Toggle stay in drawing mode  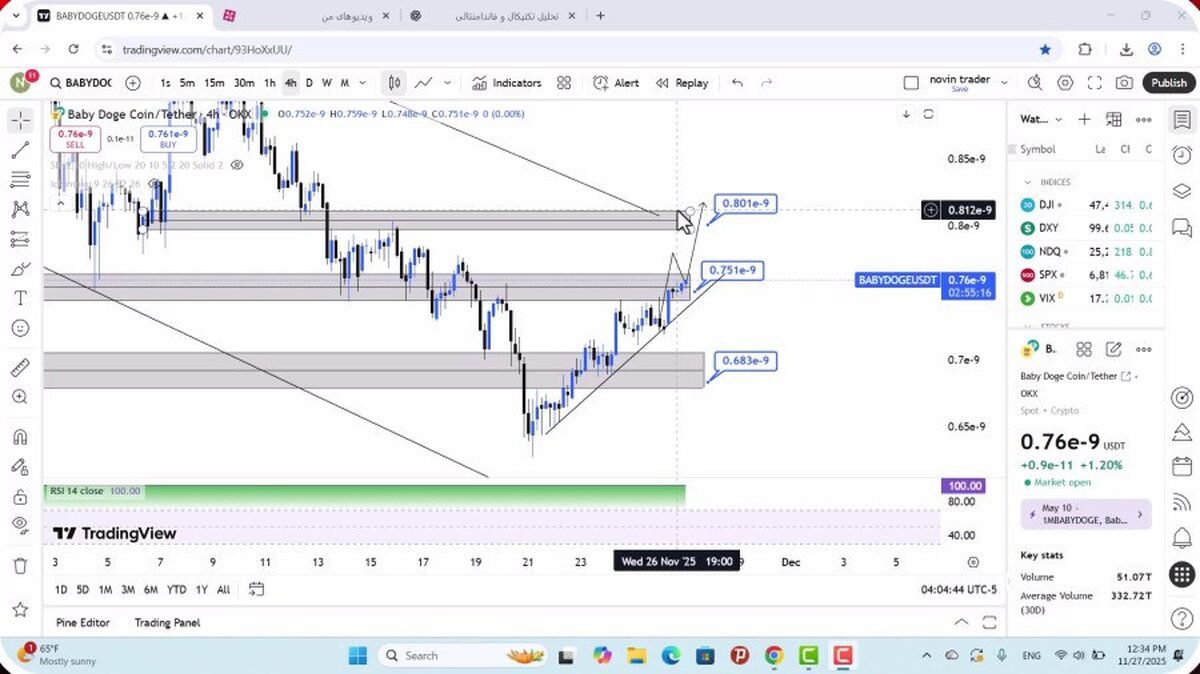click(x=20, y=467)
